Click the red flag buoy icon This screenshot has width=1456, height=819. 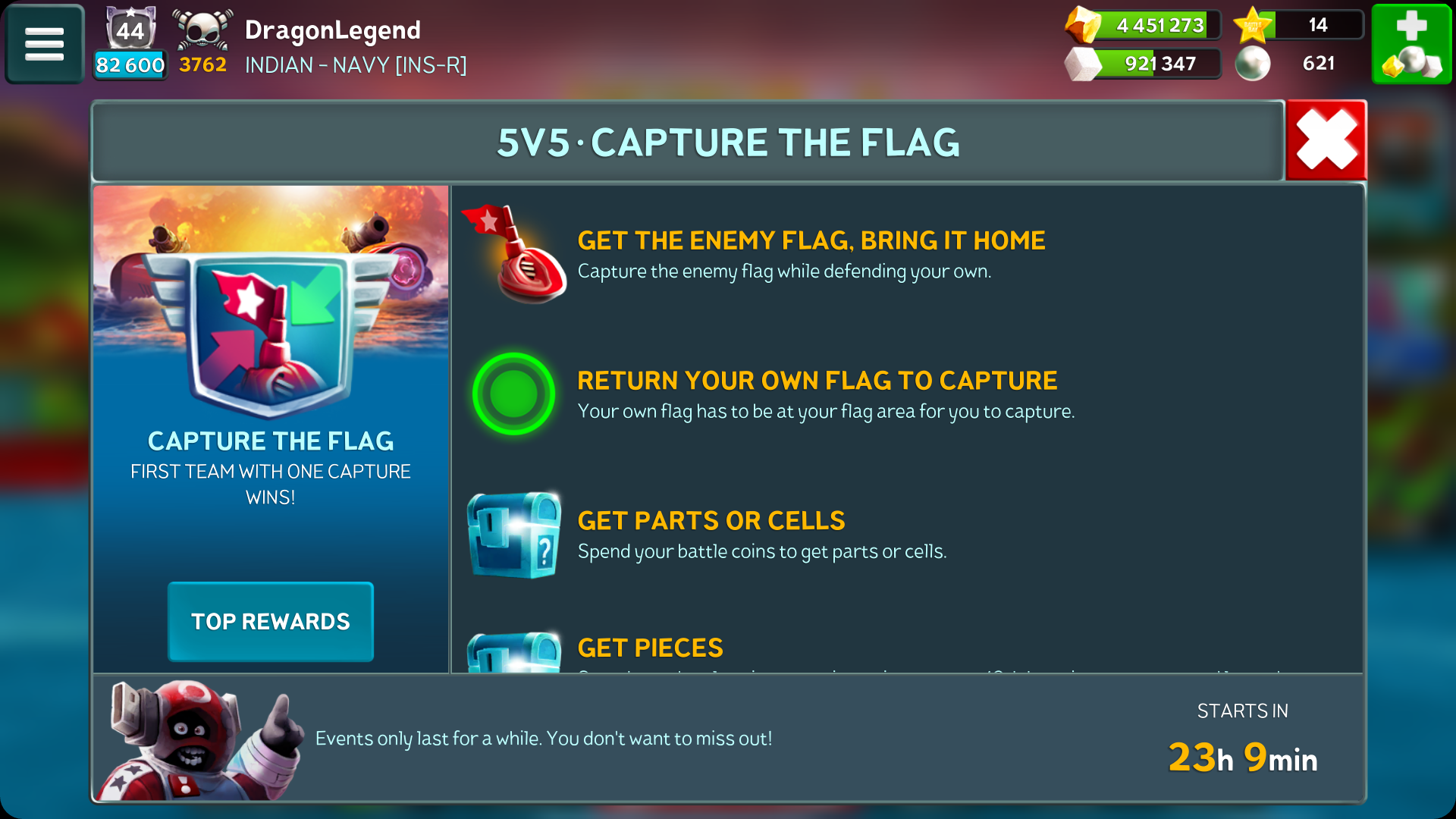pyautogui.click(x=516, y=253)
